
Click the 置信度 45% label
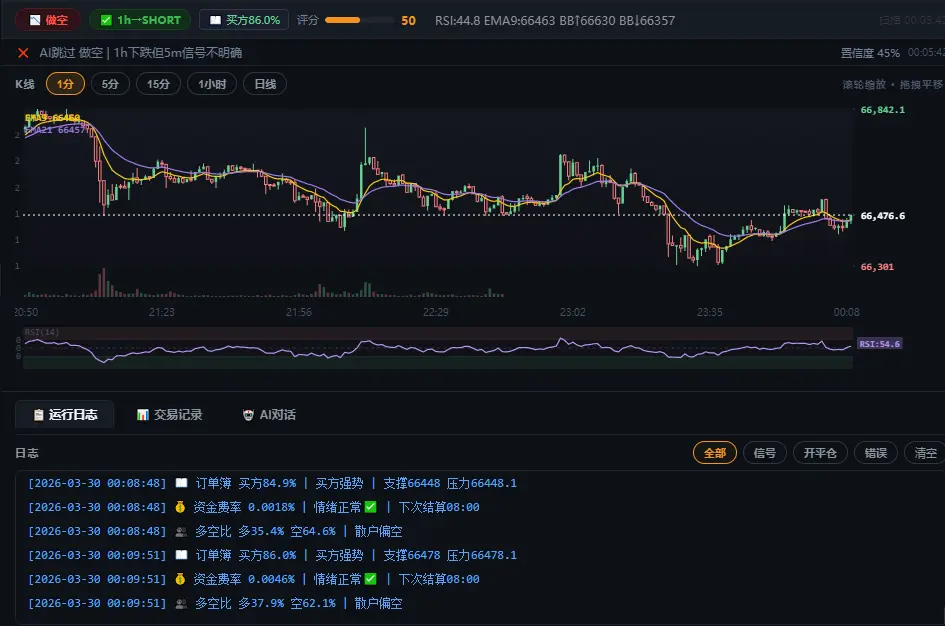(x=870, y=53)
